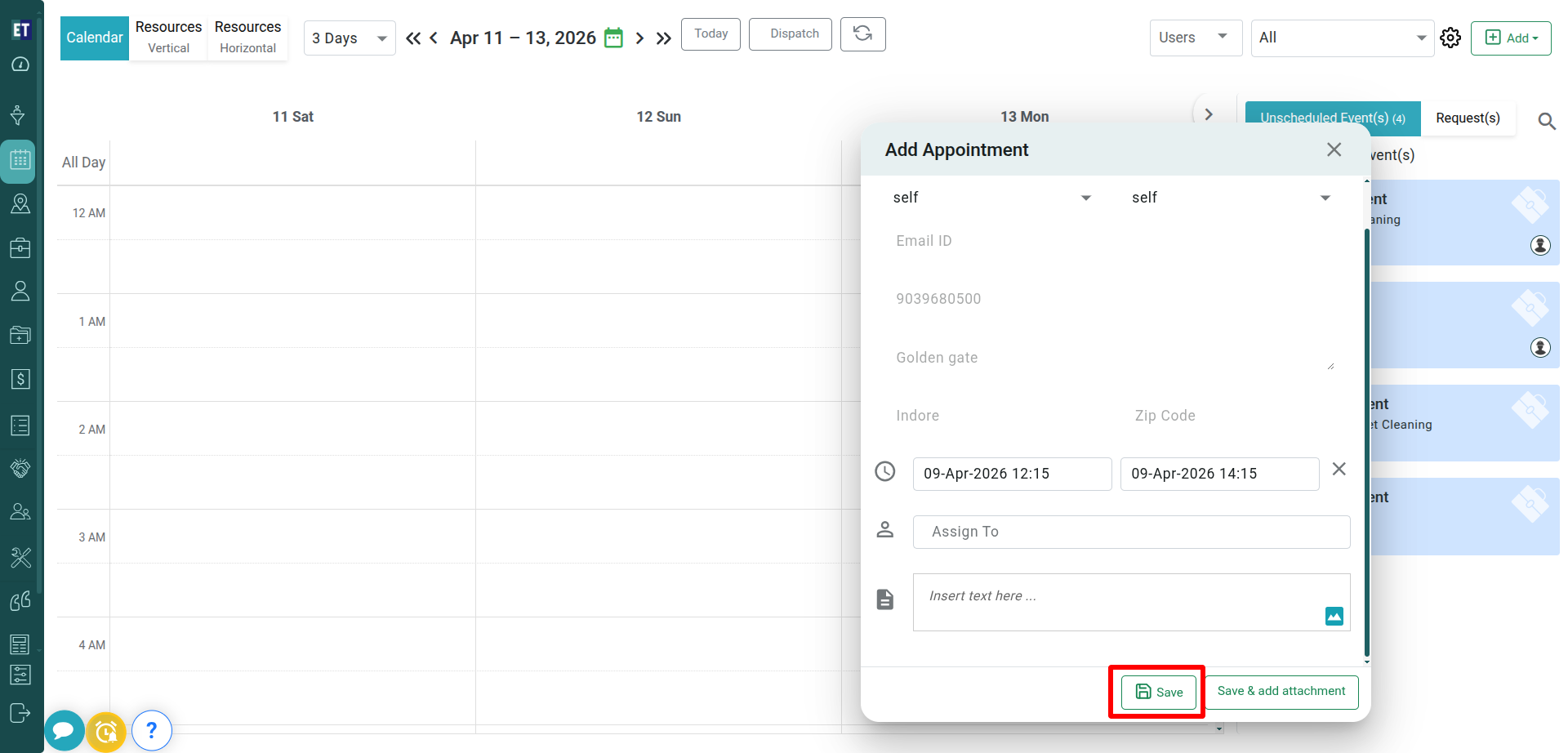
Task: Switch to the Request(s) tab
Action: tap(1468, 118)
